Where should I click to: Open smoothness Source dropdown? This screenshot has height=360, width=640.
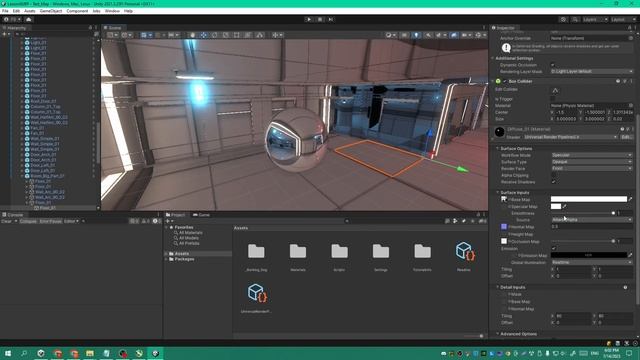591,220
